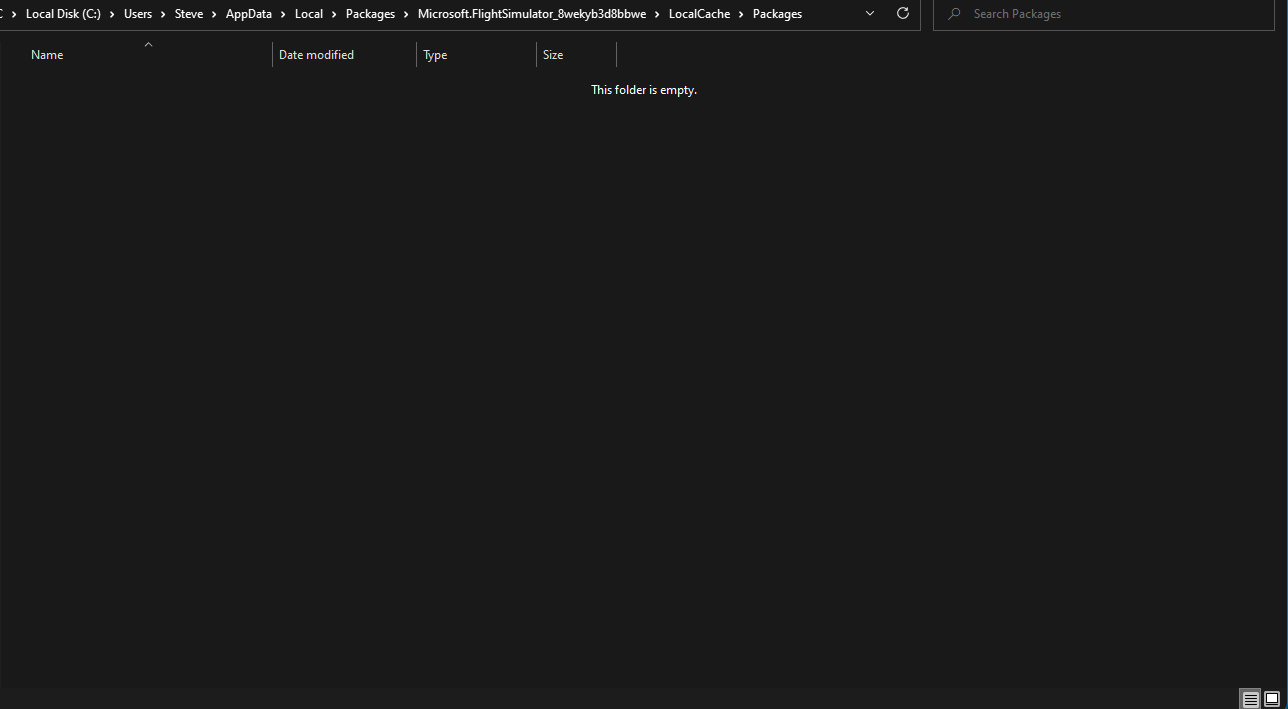Switch to details view layout icon
The width and height of the screenshot is (1288, 709).
pyautogui.click(x=1250, y=699)
